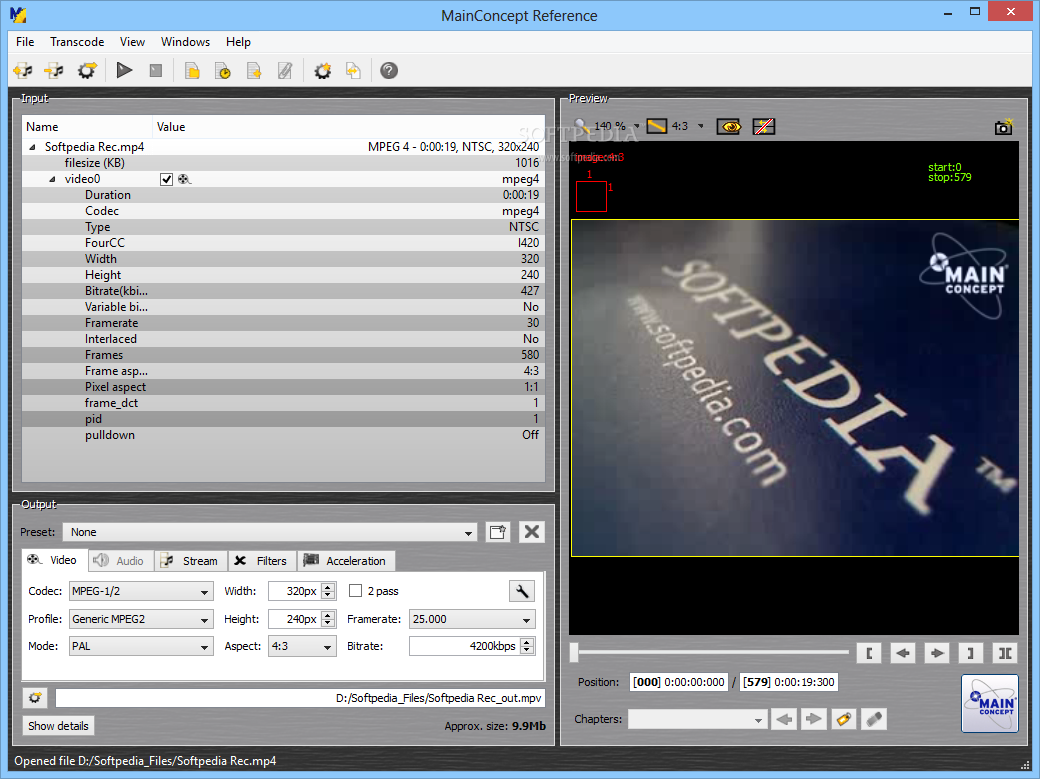The height and width of the screenshot is (779, 1040).
Task: Take a snapshot with the camera icon
Action: (1004, 127)
